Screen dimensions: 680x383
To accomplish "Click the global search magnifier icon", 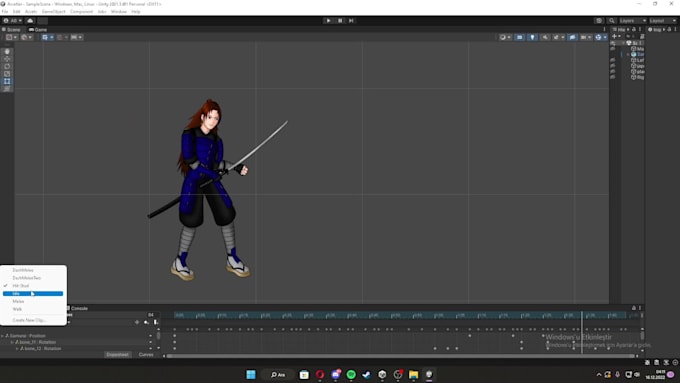I will click(611, 20).
